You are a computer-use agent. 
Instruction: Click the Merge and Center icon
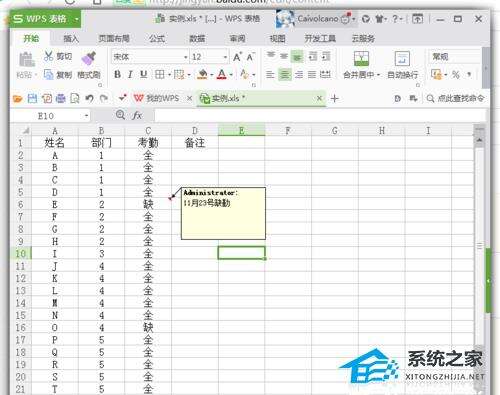pyautogui.click(x=361, y=58)
